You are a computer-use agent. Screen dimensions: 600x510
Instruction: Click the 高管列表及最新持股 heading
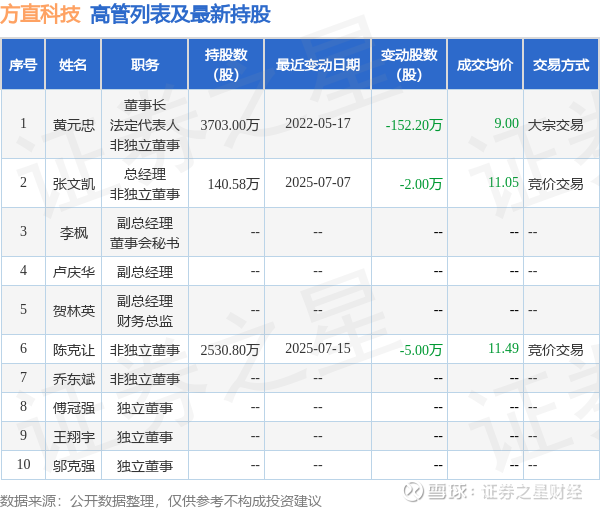[181, 15]
